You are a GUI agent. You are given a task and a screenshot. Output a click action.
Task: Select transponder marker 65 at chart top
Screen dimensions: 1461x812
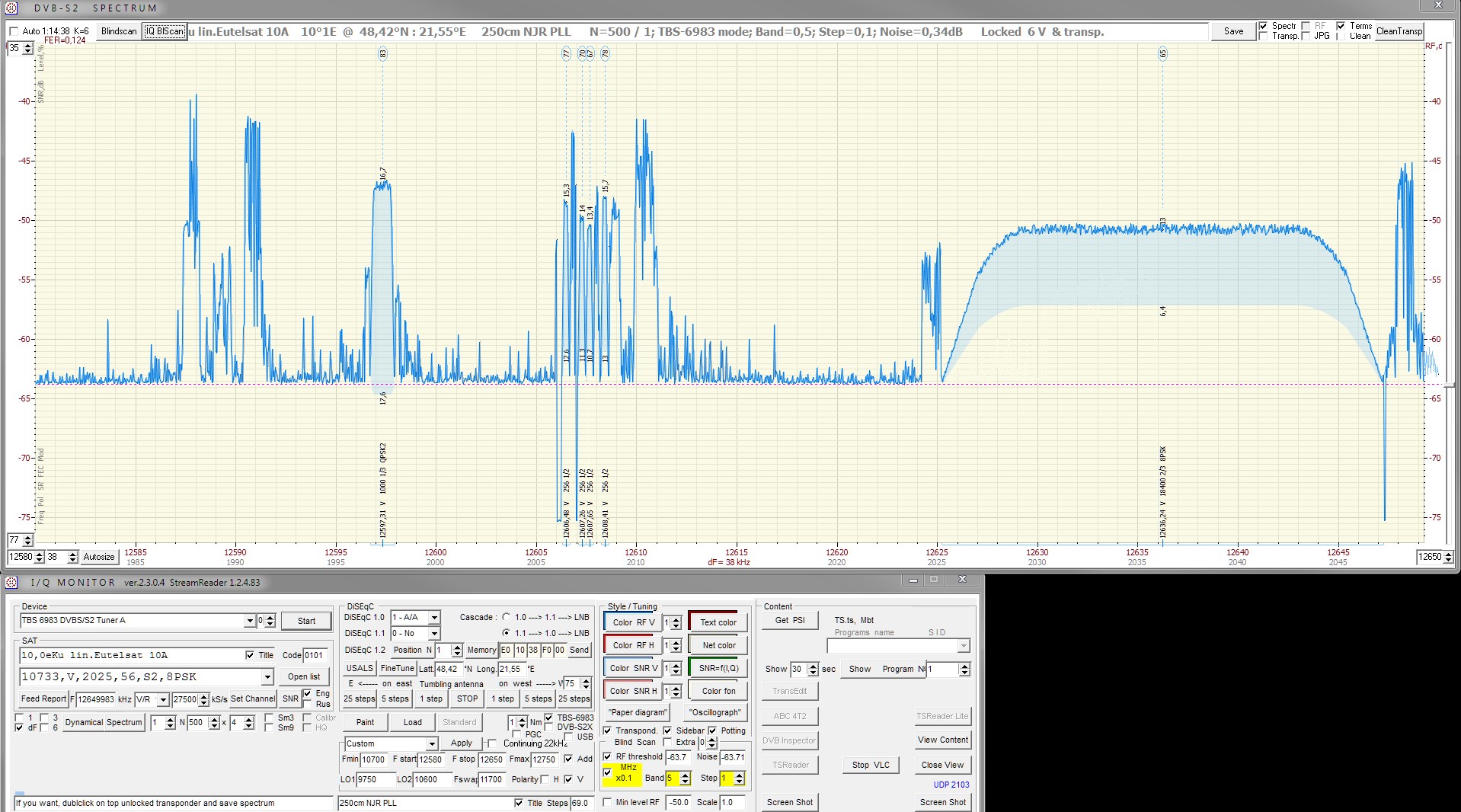point(1162,54)
